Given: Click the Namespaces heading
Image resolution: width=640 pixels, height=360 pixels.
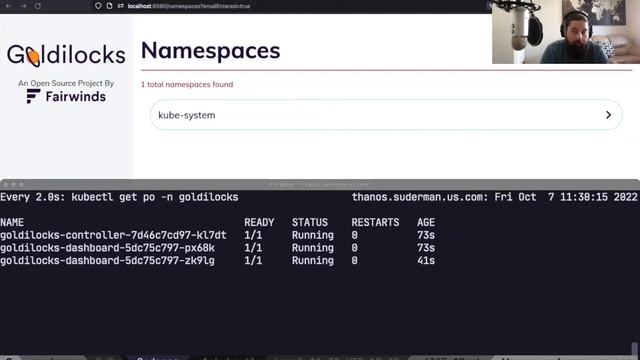Looking at the screenshot, I should 211,51.
